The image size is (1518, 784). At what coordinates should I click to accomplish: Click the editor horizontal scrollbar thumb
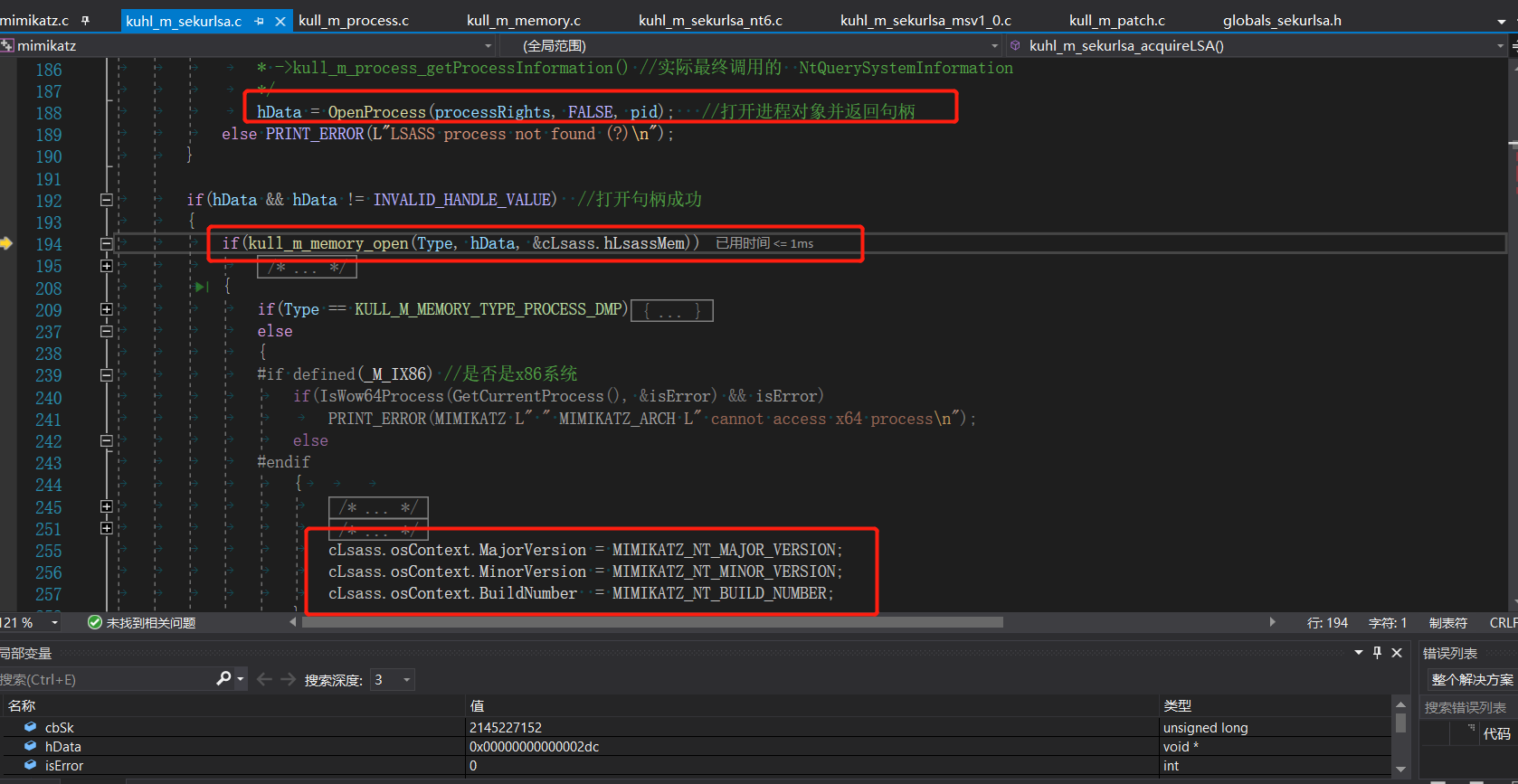[x=652, y=622]
